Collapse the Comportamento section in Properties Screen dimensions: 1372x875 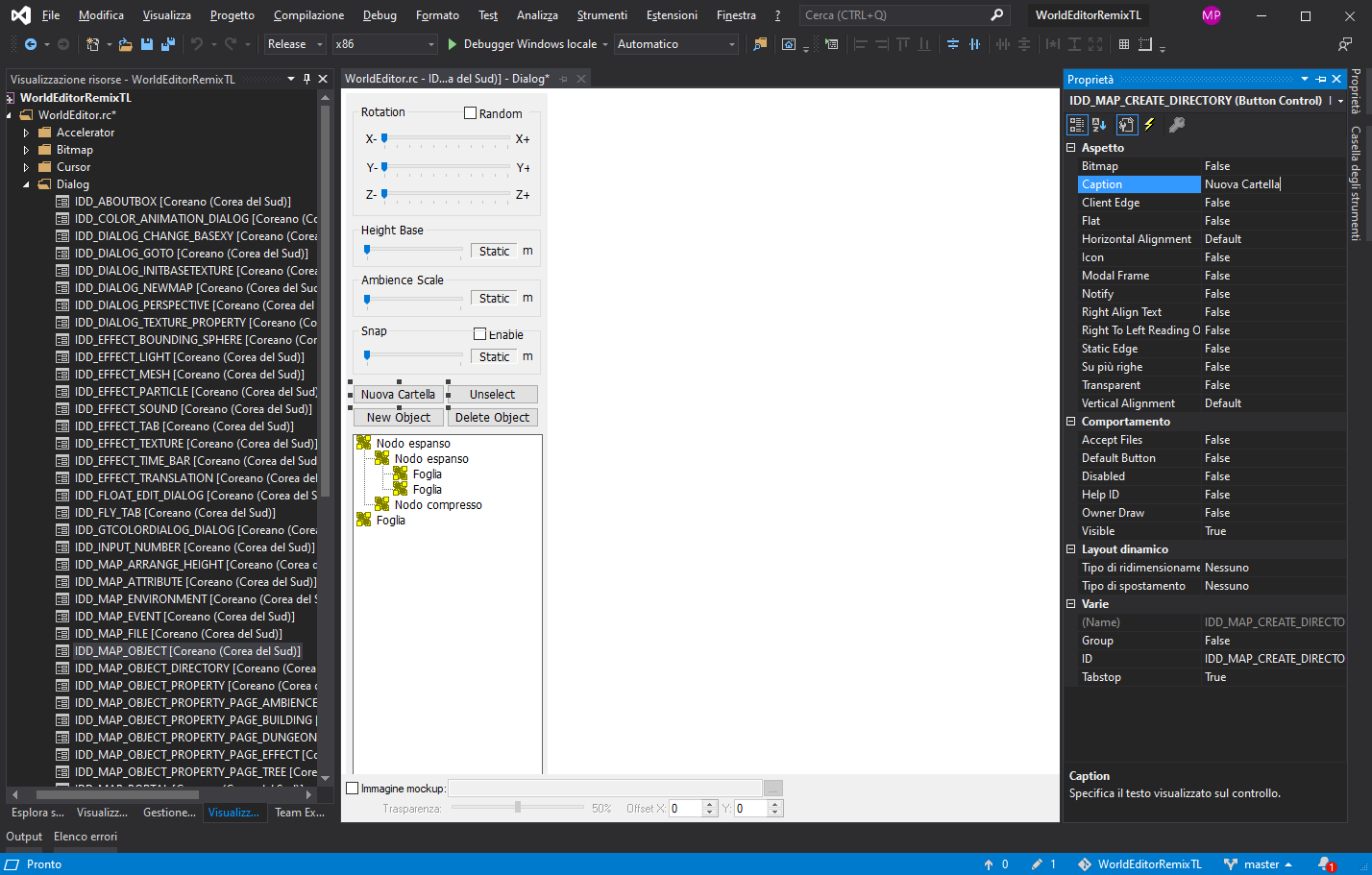[x=1070, y=421]
